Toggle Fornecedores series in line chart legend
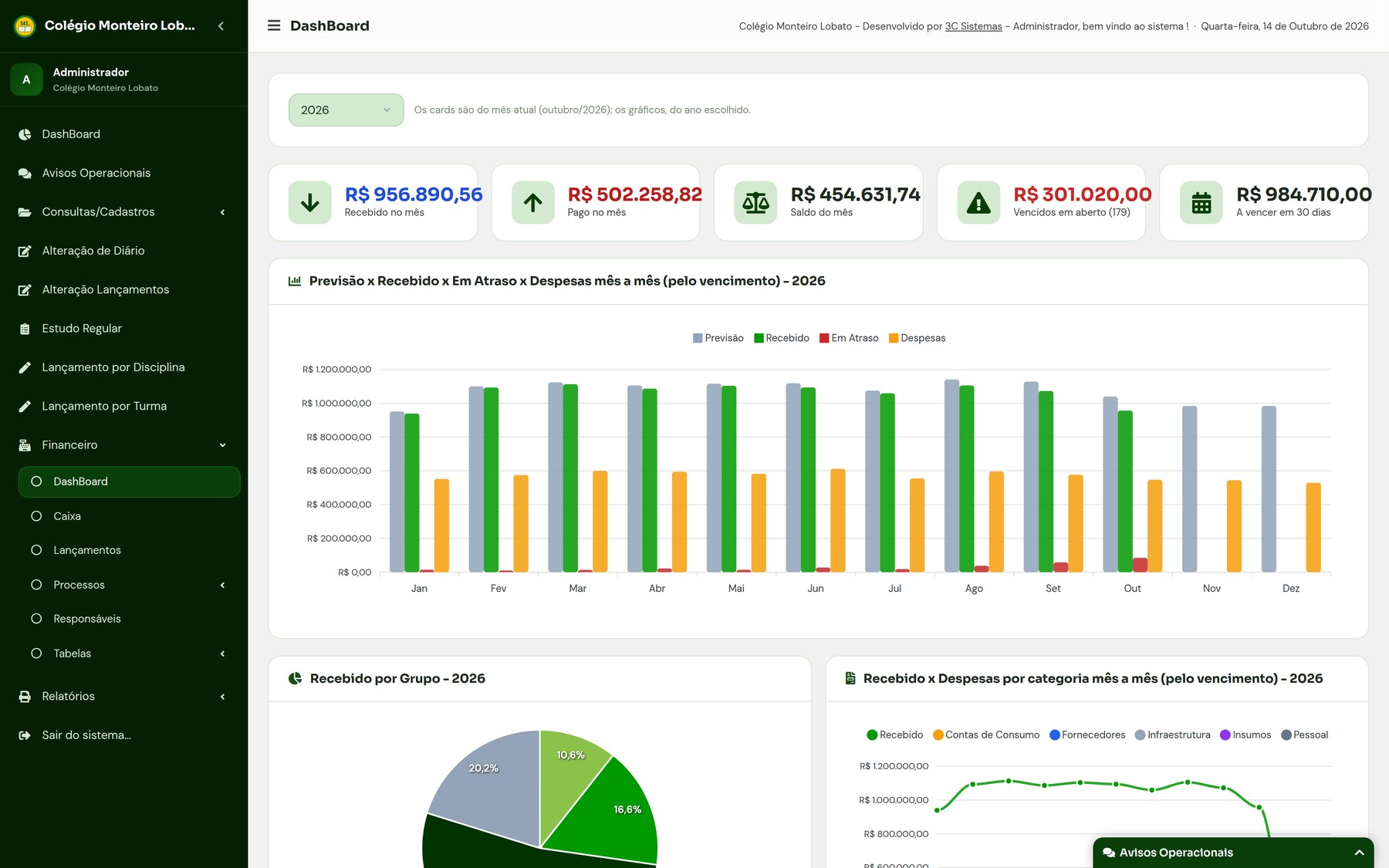1389x868 pixels. click(1087, 735)
